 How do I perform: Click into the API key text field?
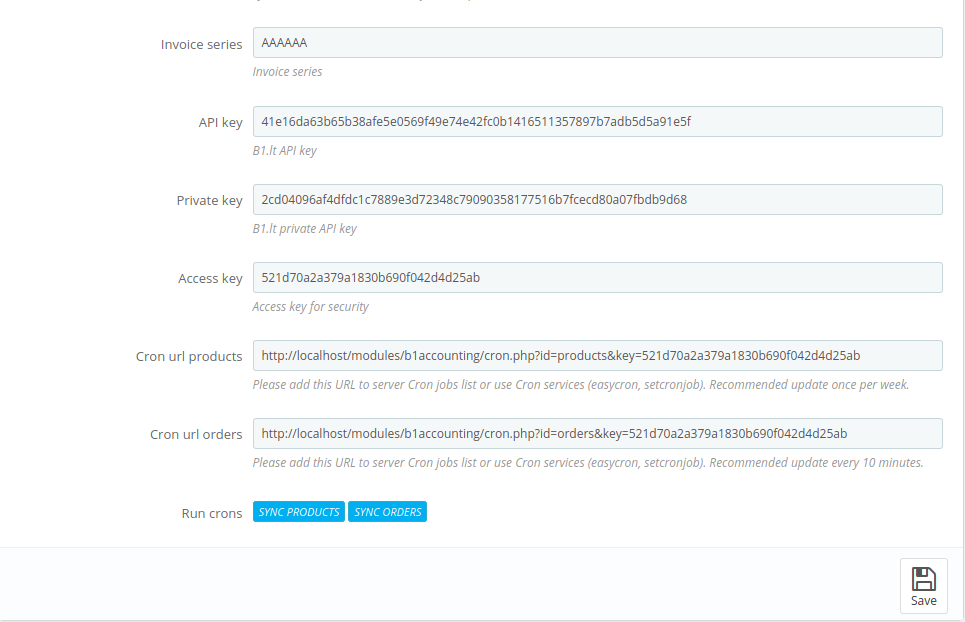(597, 122)
